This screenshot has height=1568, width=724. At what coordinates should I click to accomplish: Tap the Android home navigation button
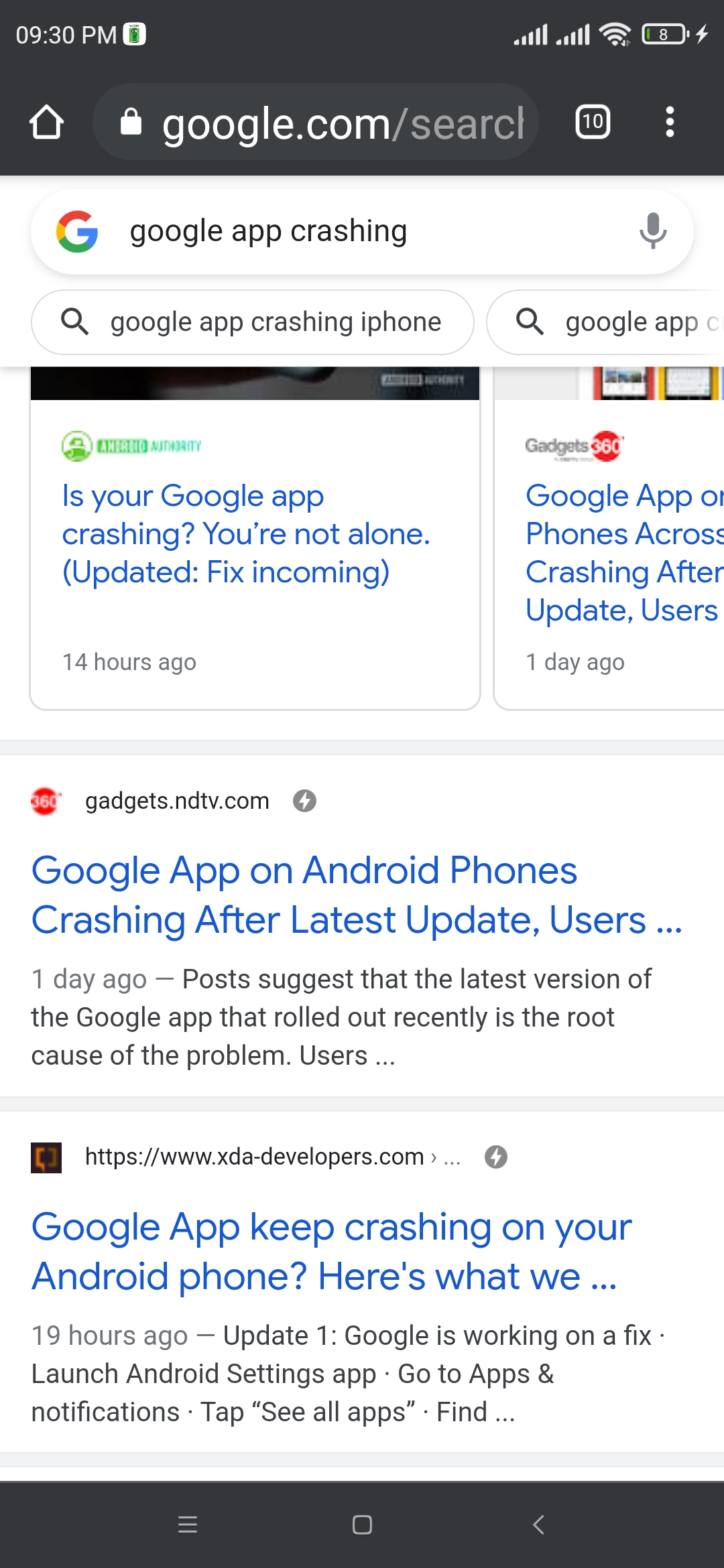pos(362,1525)
